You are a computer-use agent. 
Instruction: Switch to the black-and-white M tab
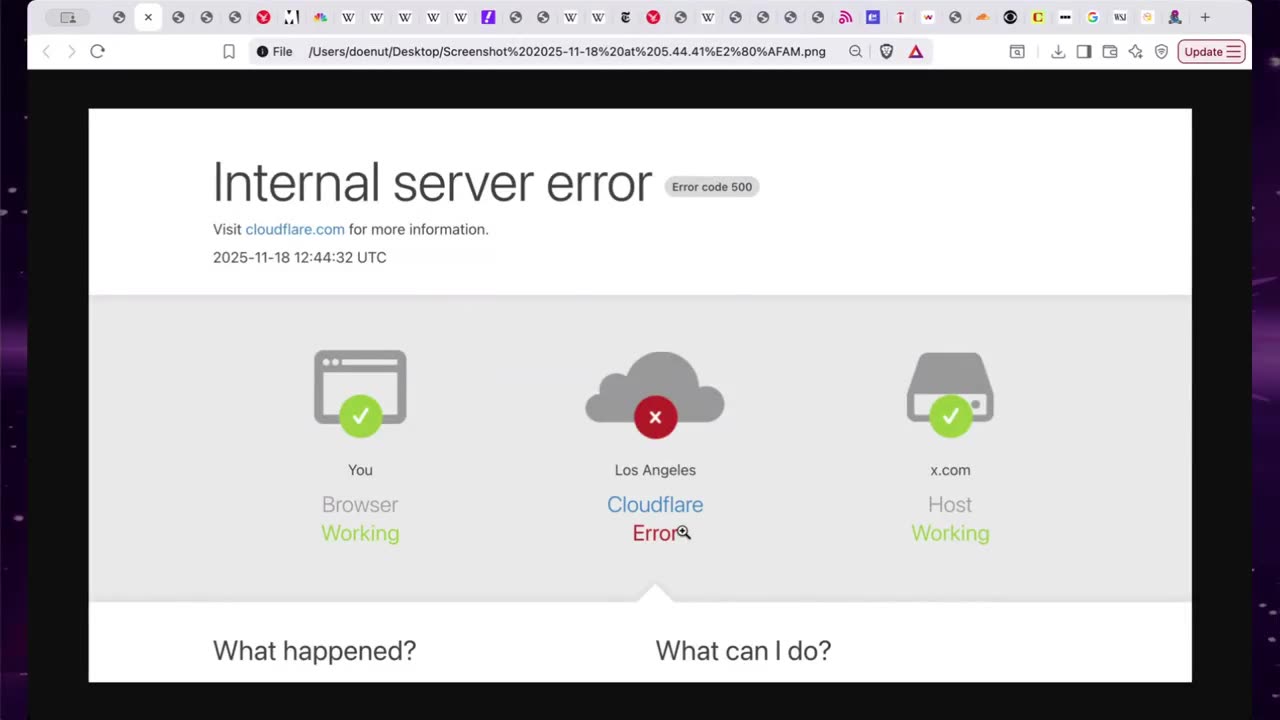tap(292, 17)
